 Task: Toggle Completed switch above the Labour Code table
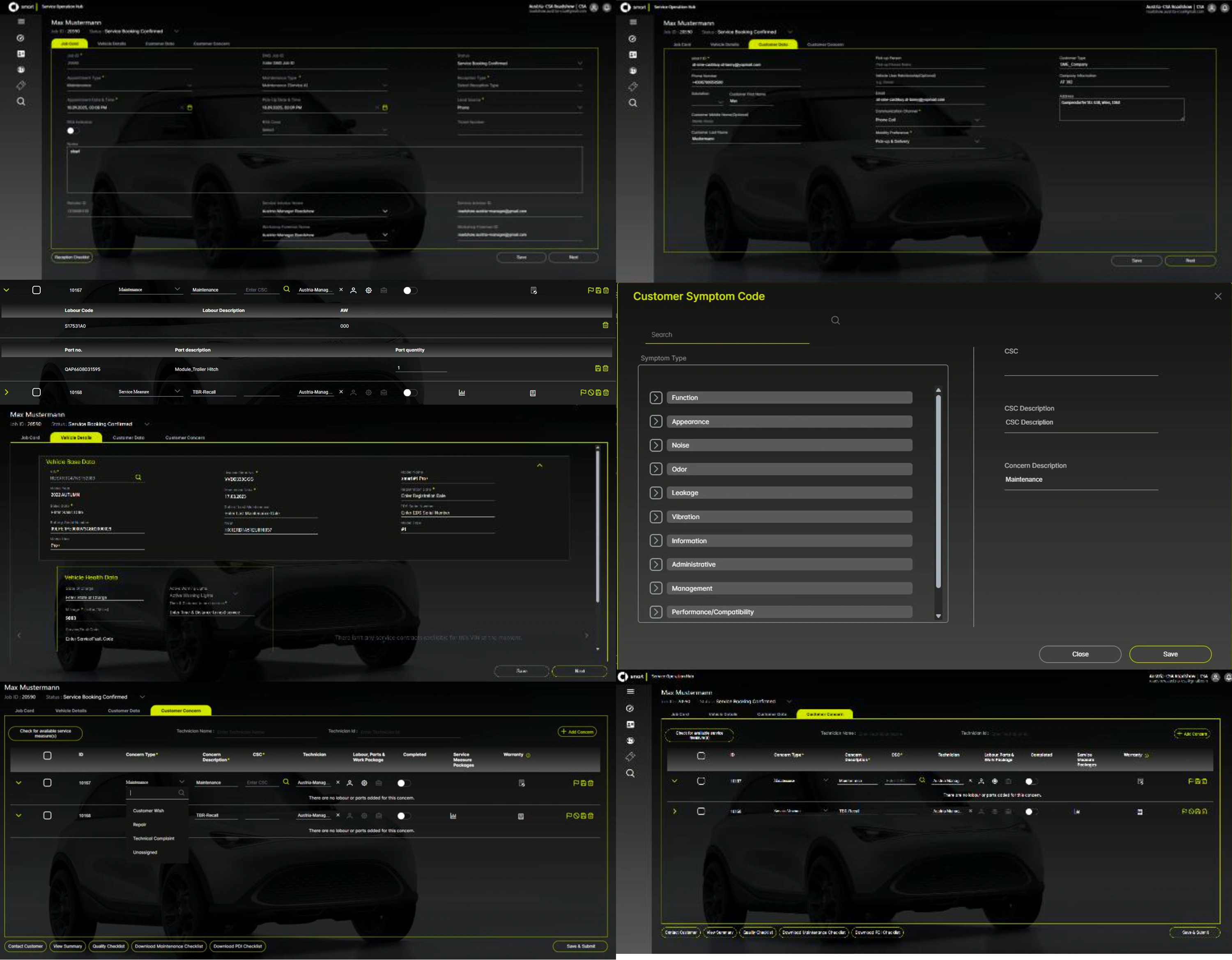(410, 291)
